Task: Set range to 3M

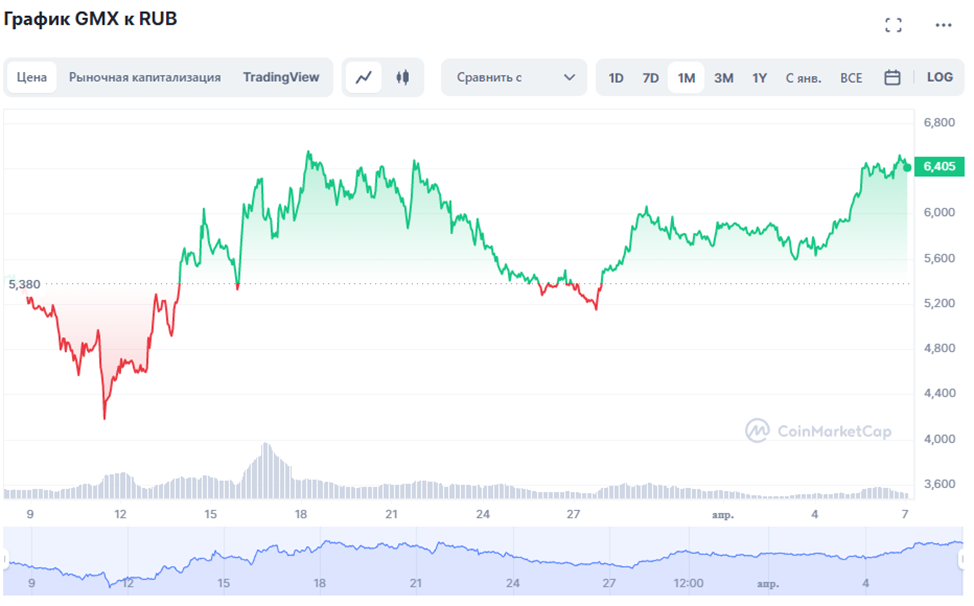Action: click(724, 78)
